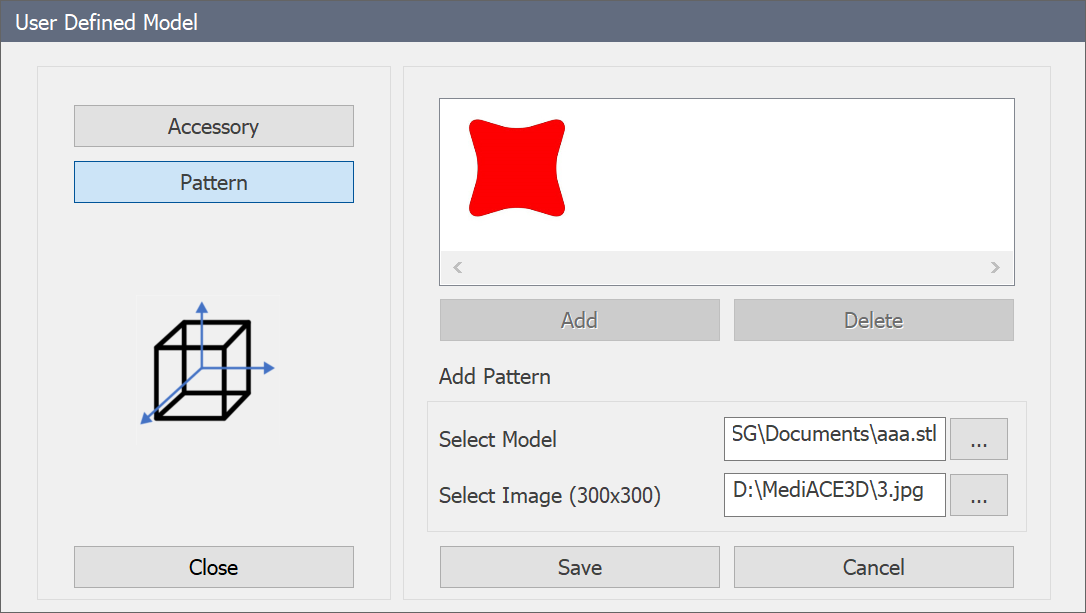1086x613 pixels.
Task: Click the Add Pattern section label
Action: 495,377
